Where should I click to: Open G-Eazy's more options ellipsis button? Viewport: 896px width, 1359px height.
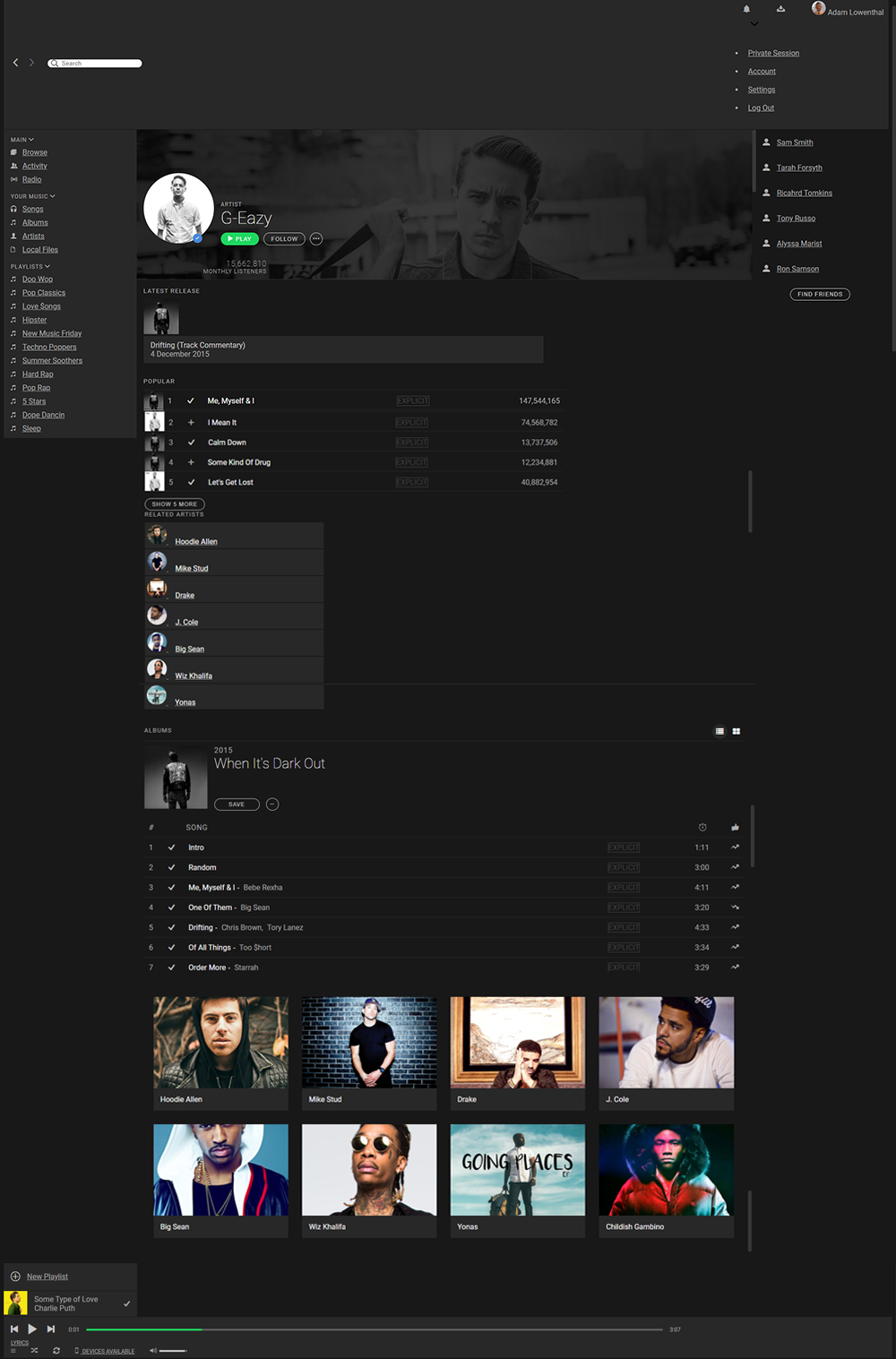coord(315,239)
